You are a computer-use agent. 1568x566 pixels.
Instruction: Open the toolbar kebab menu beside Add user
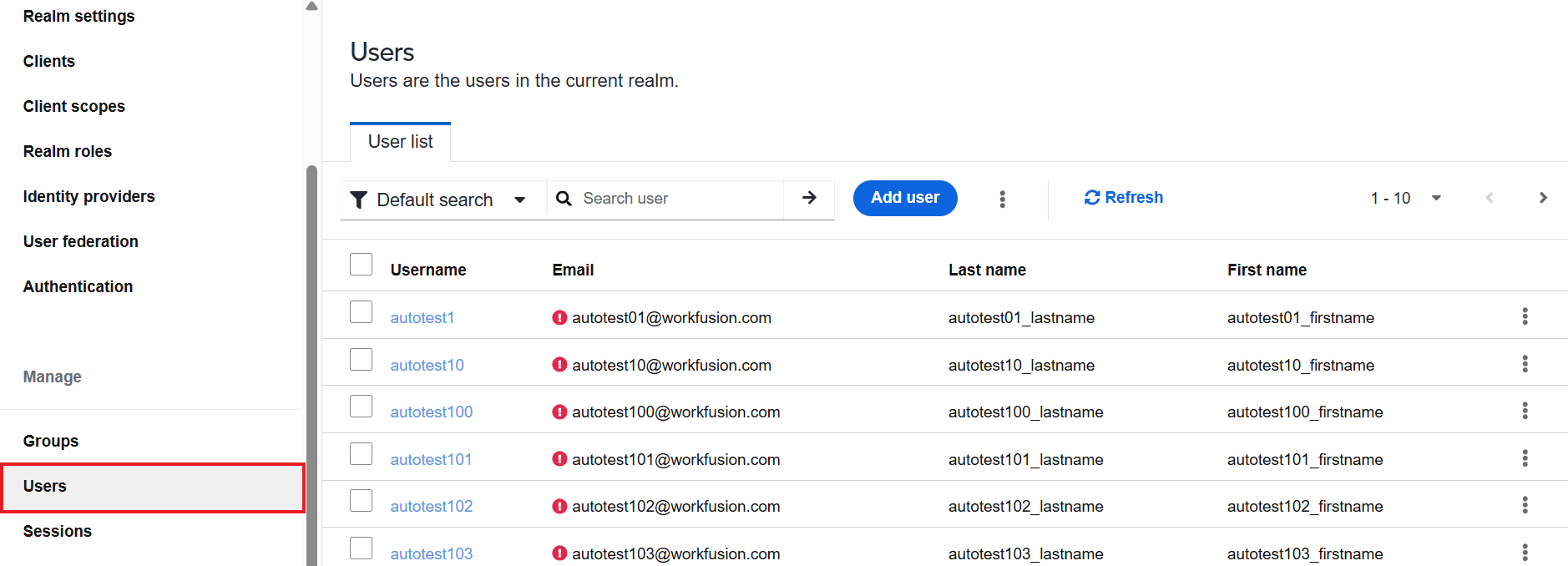click(x=1002, y=199)
